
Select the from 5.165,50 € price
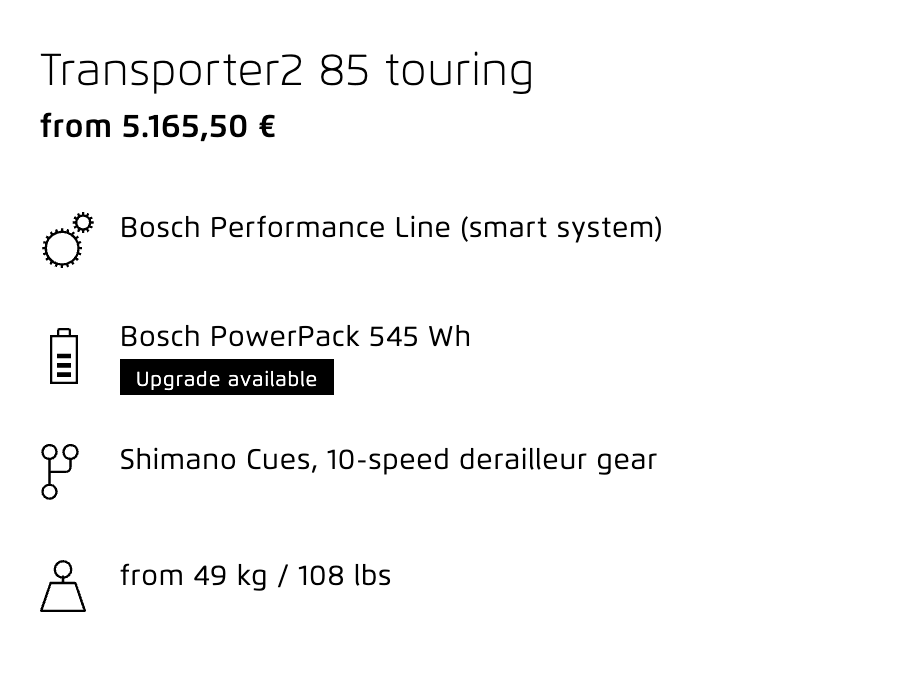158,127
